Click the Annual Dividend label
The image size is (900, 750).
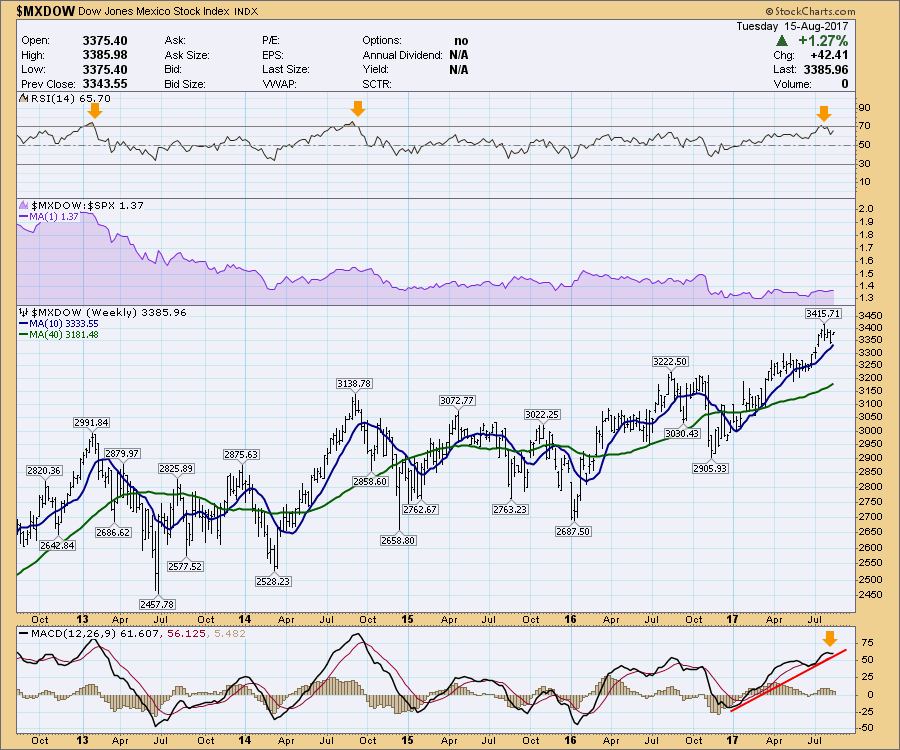(x=402, y=55)
